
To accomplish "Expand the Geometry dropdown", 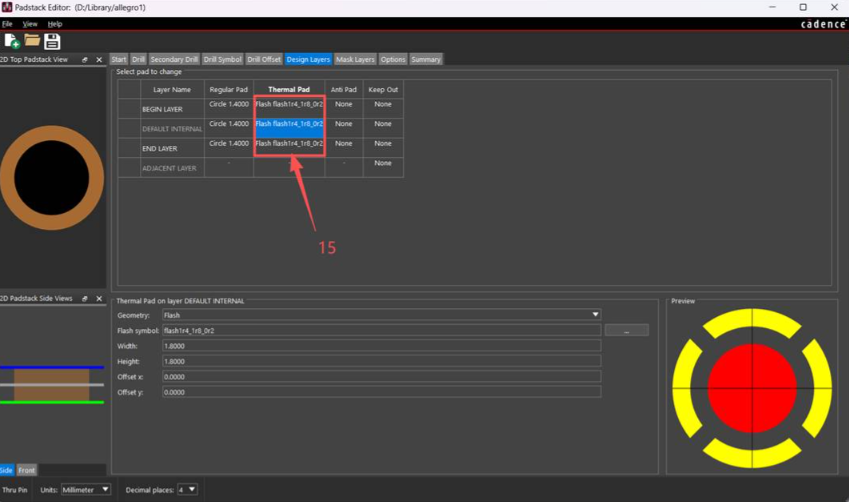I will pyautogui.click(x=381, y=315).
